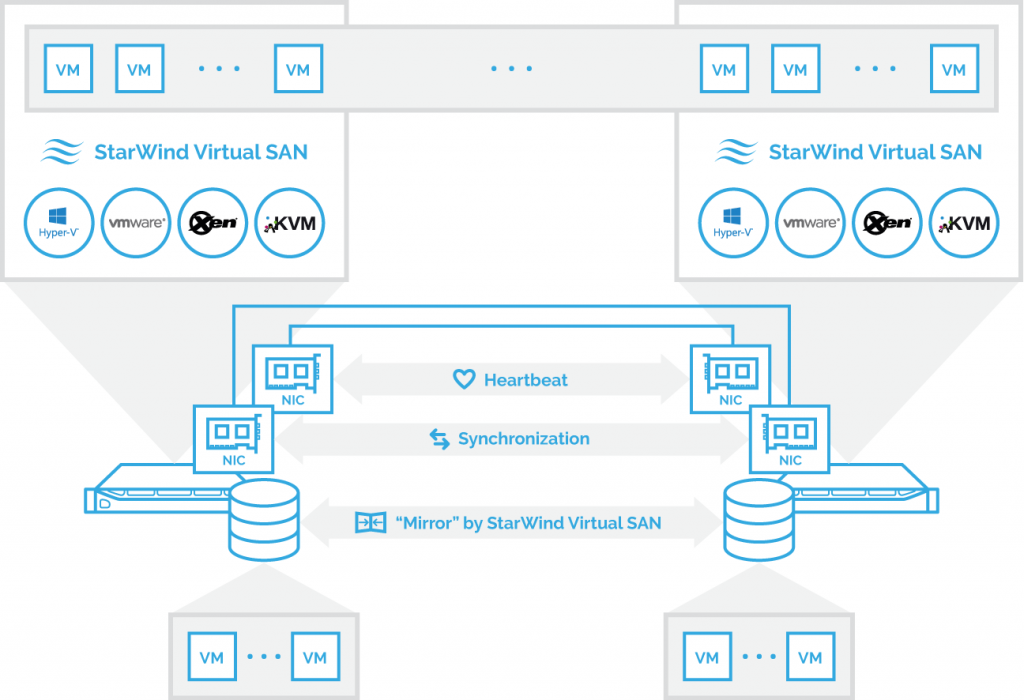Click the right rack server chassis
The height and width of the screenshot is (700, 1024).
(x=866, y=490)
